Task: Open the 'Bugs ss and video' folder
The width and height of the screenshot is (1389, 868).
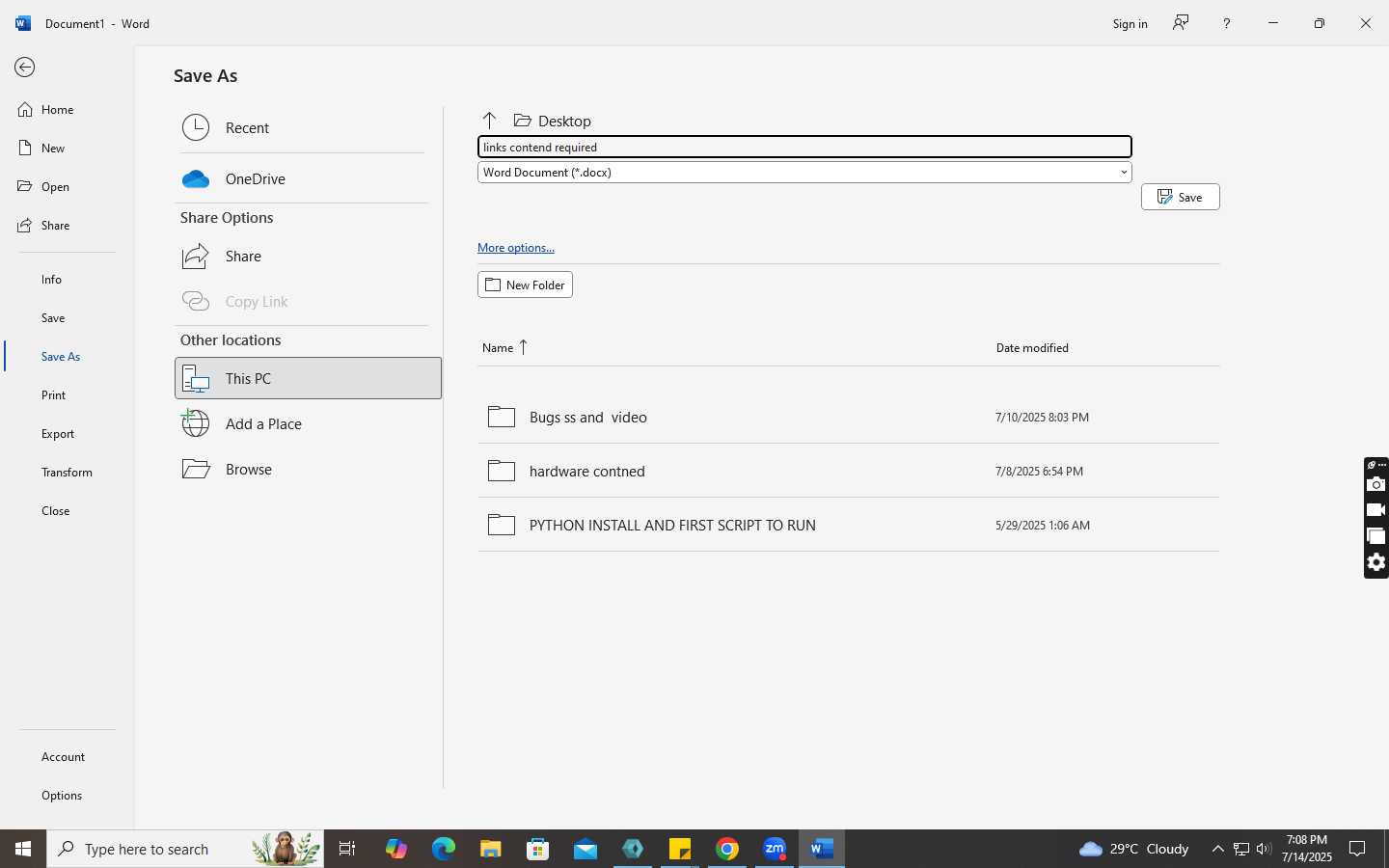Action: (849, 417)
